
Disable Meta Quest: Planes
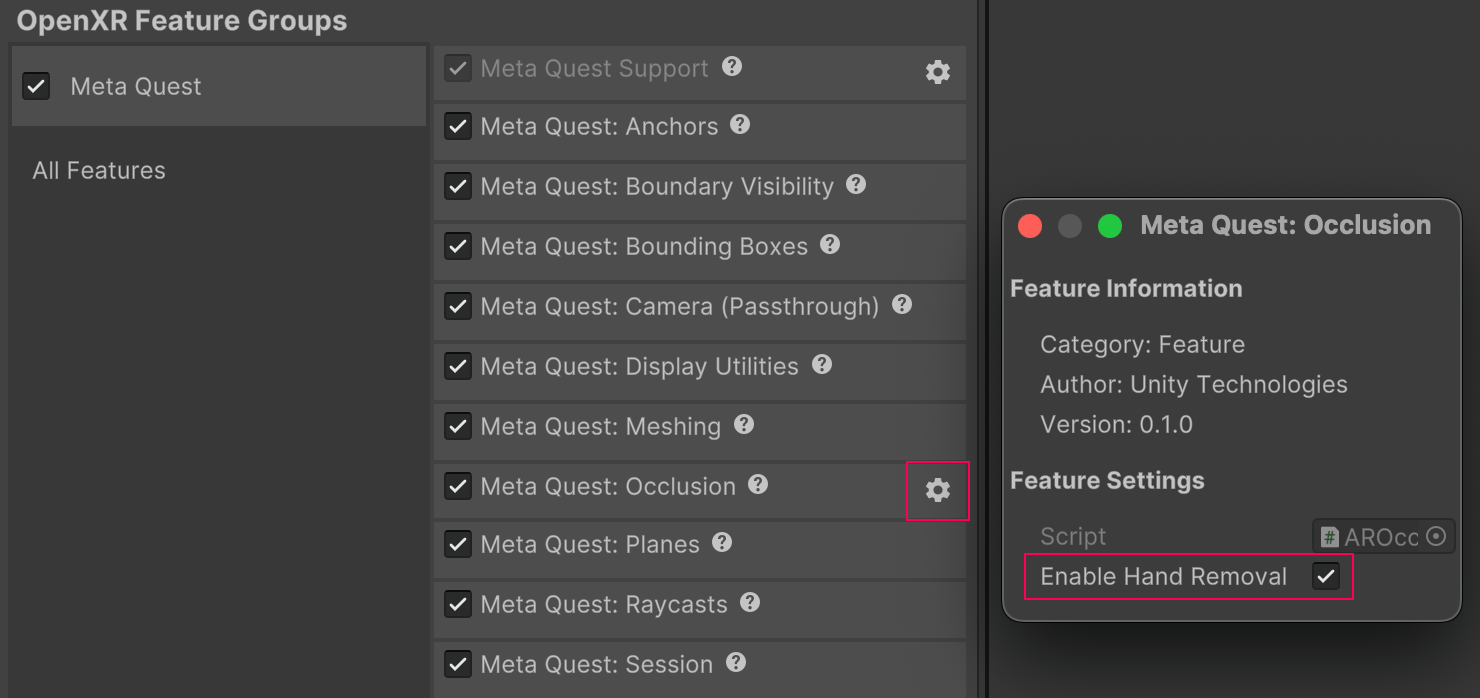pos(457,544)
